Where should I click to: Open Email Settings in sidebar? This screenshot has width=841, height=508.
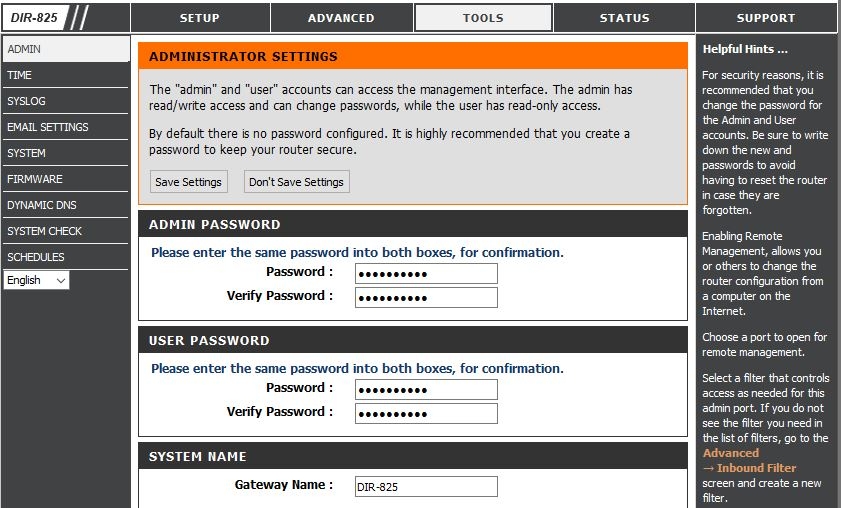[x=47, y=127]
